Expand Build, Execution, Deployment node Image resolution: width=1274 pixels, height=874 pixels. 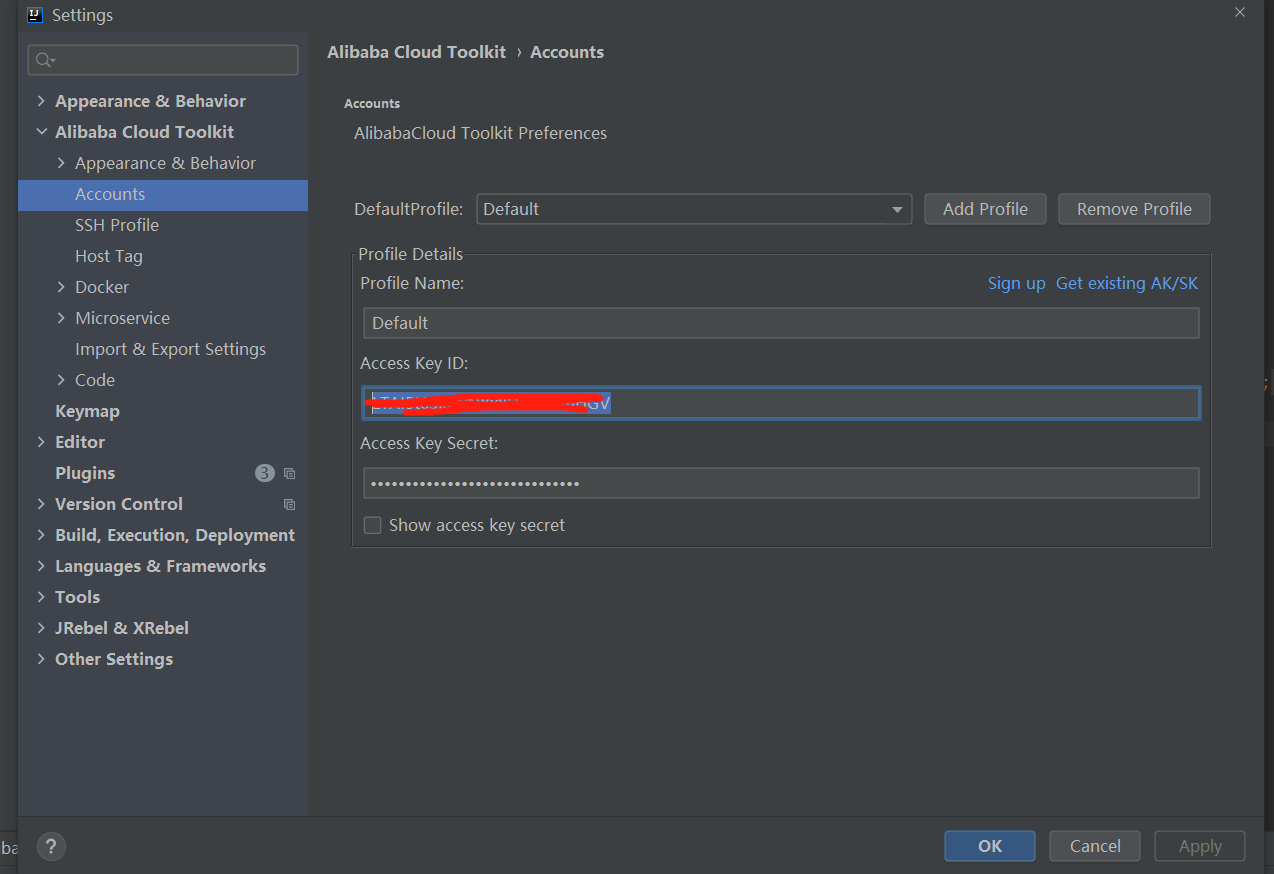(x=41, y=535)
